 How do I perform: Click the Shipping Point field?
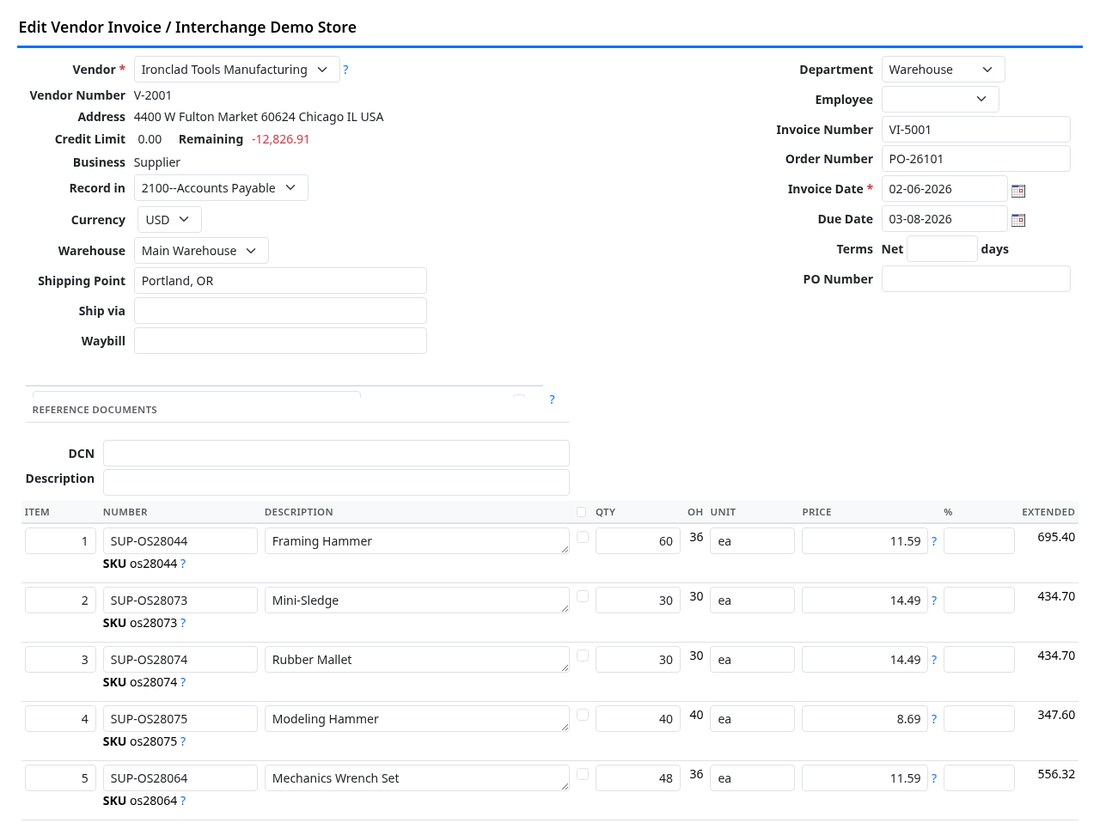280,281
